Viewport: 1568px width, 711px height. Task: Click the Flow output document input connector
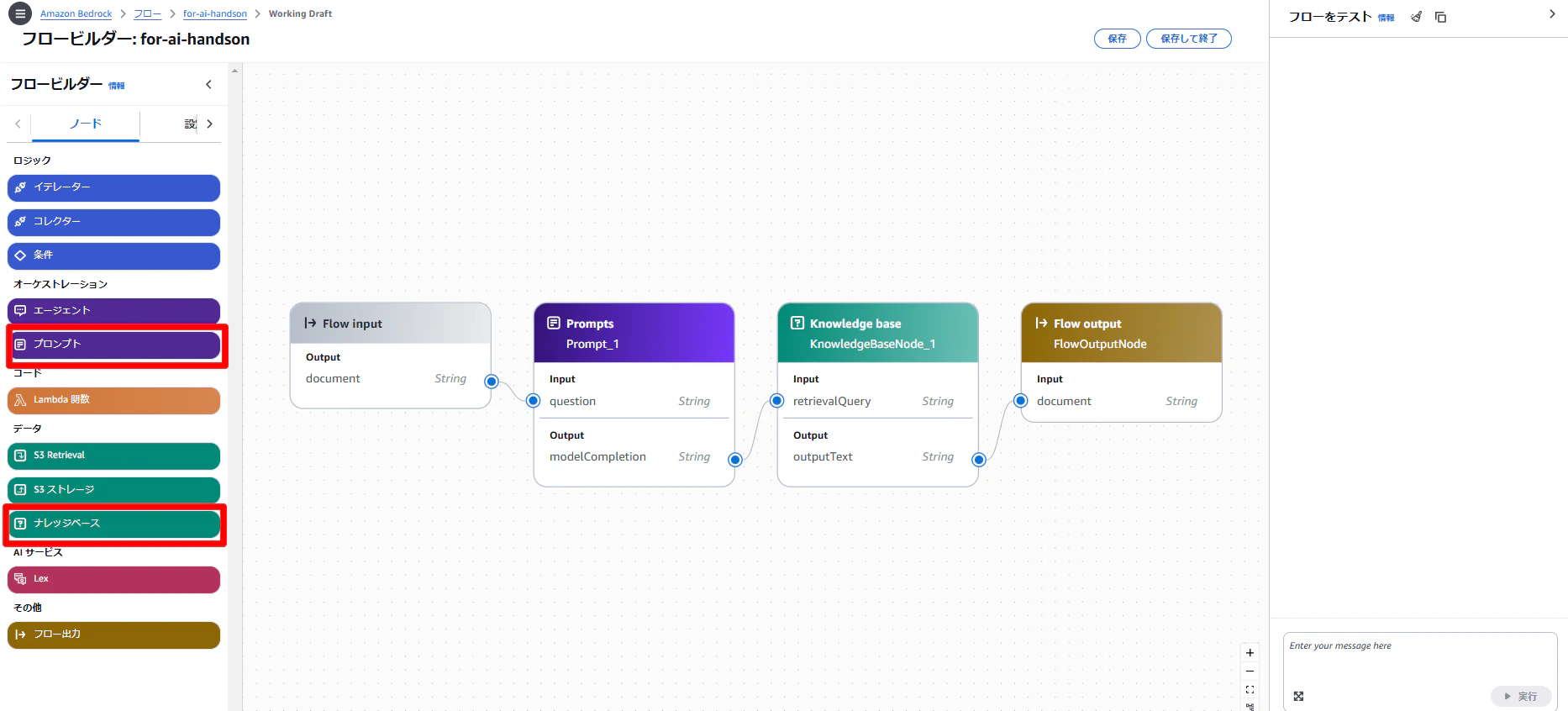point(1020,401)
